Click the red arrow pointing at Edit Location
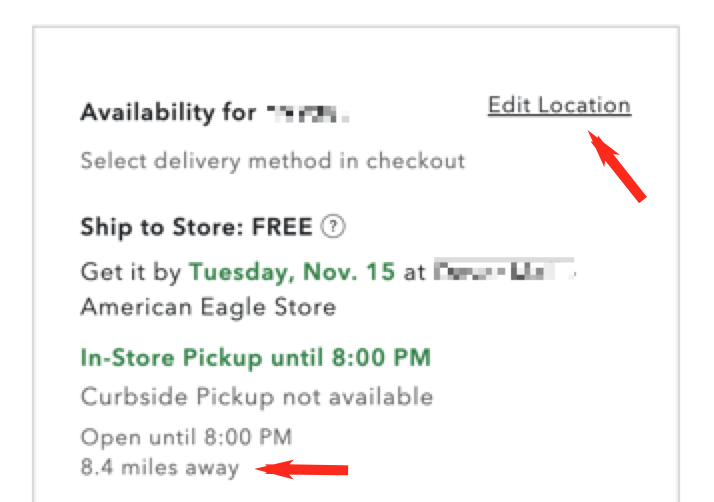This screenshot has width=714, height=502. click(x=617, y=166)
